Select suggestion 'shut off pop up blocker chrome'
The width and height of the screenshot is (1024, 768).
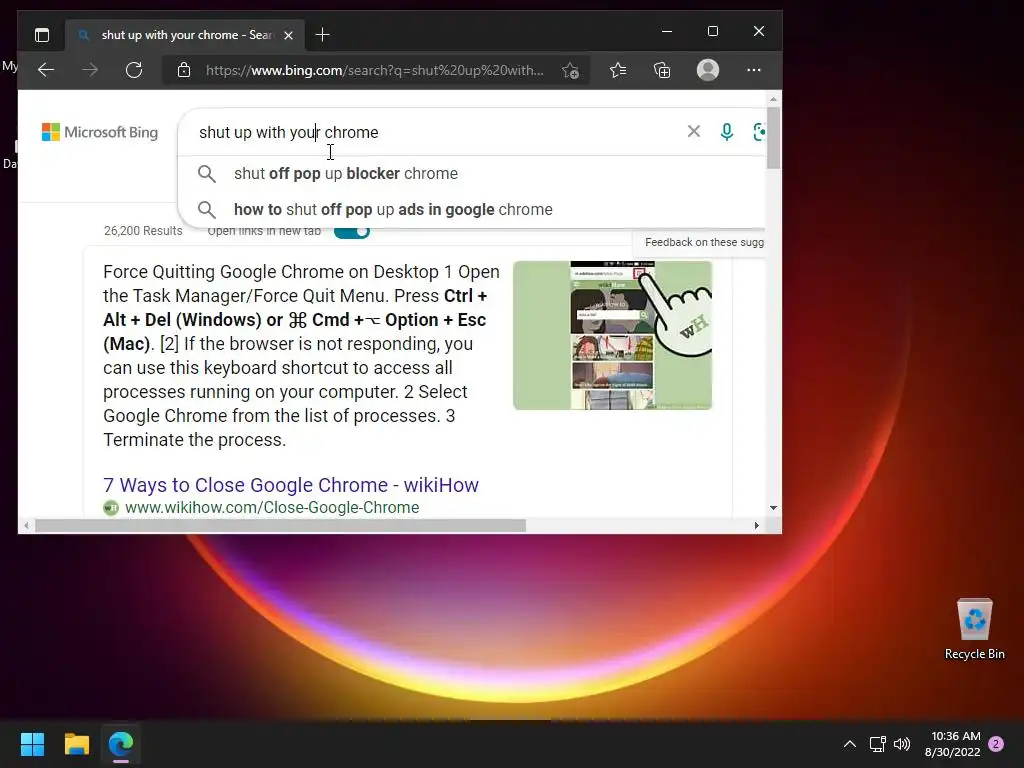point(472,174)
